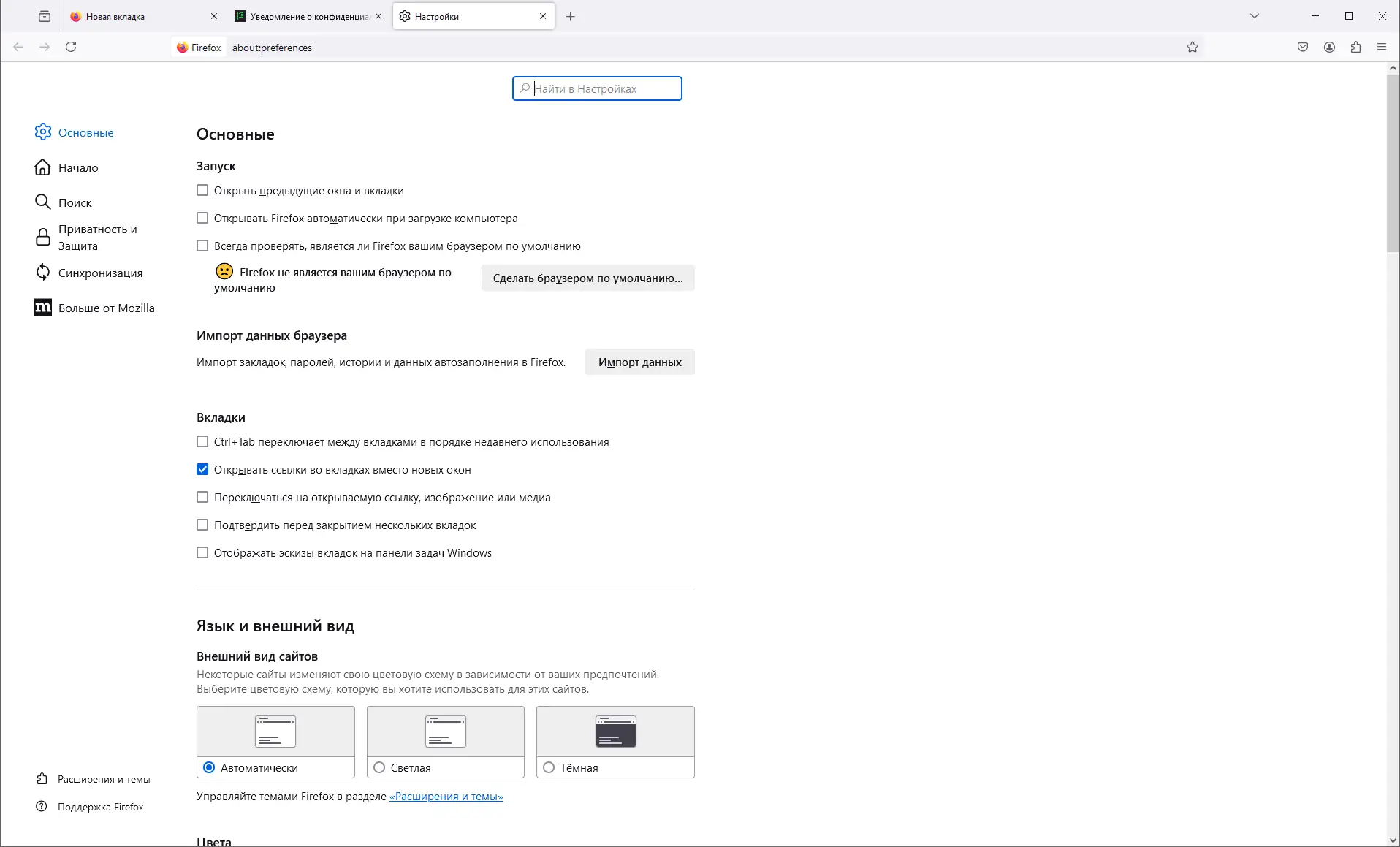The height and width of the screenshot is (847, 1400).
Task: Enable Ctrl+Tab recent-order switching checkbox
Action: (202, 441)
